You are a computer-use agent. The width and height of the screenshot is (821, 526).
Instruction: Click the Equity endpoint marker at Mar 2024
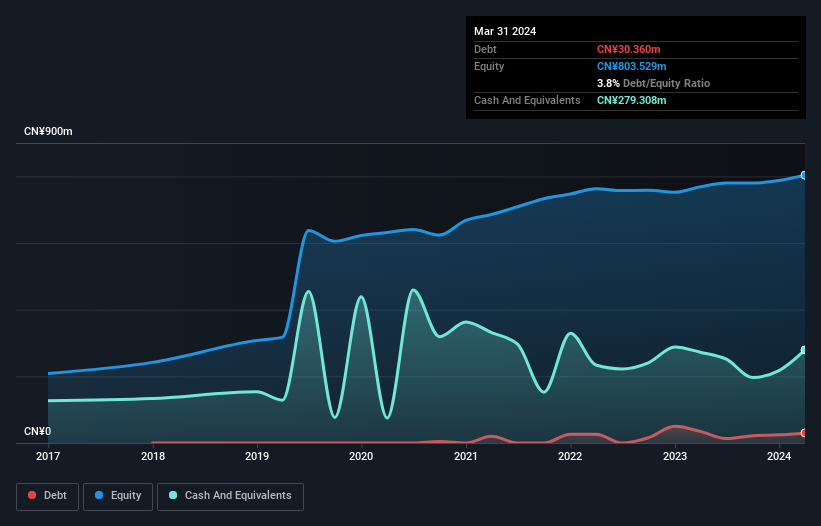pos(804,175)
